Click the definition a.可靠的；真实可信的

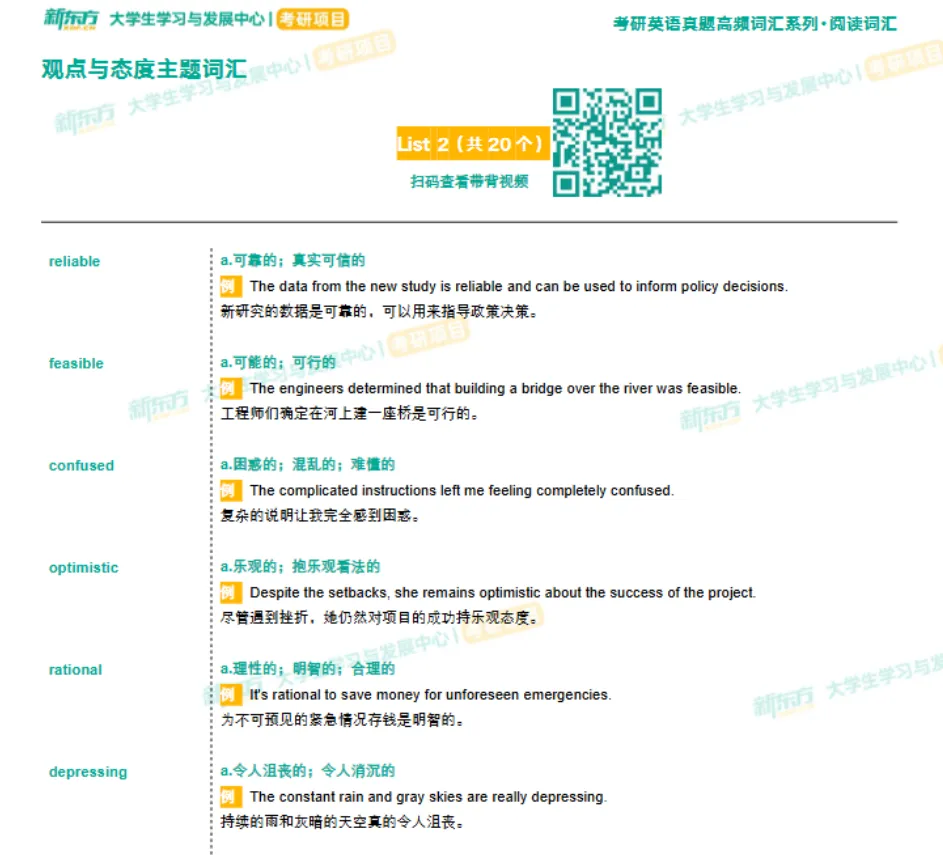click(x=293, y=260)
